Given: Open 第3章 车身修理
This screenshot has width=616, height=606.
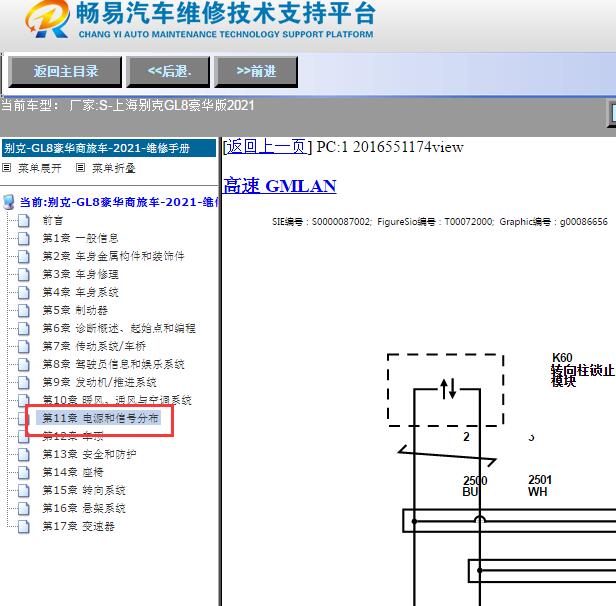Looking at the screenshot, I should [81, 275].
